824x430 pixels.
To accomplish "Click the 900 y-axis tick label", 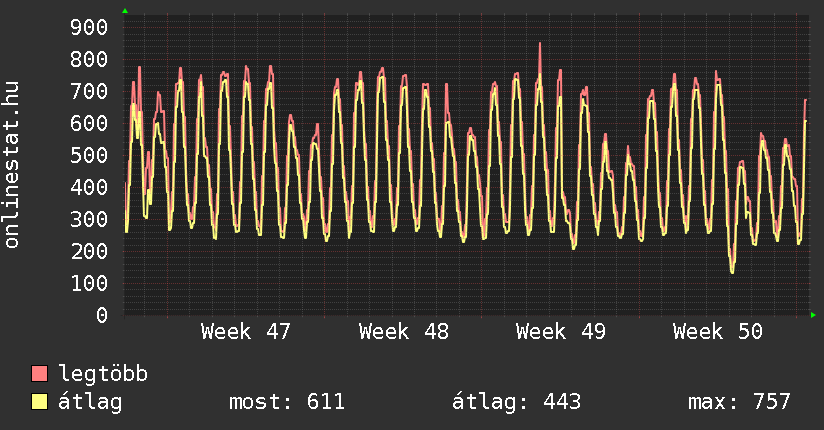I will (90, 27).
